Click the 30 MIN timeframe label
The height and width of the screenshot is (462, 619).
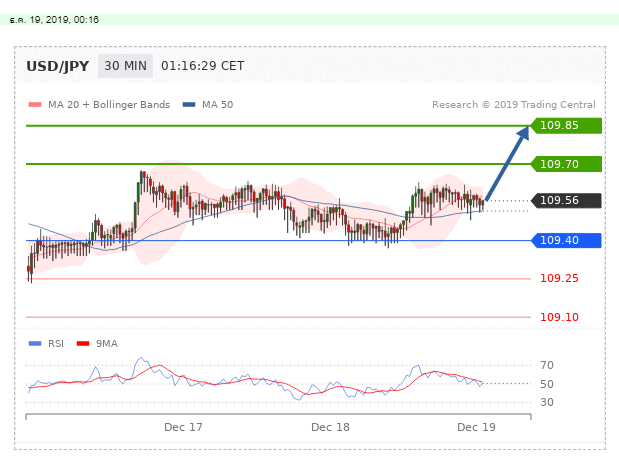coord(125,66)
